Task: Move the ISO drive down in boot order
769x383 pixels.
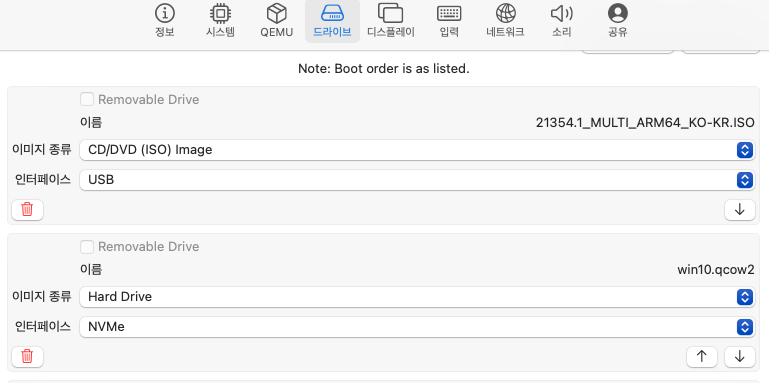Action: point(740,210)
